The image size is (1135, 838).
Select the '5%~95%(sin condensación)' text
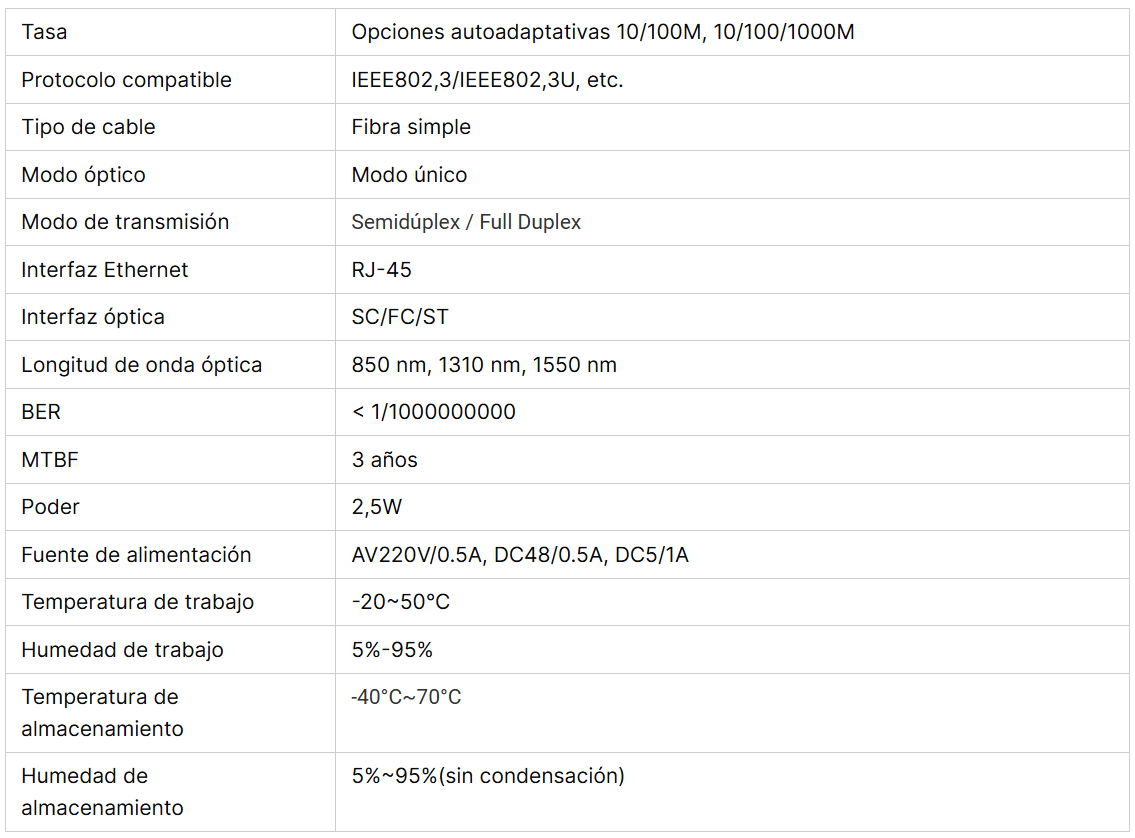[x=488, y=776]
